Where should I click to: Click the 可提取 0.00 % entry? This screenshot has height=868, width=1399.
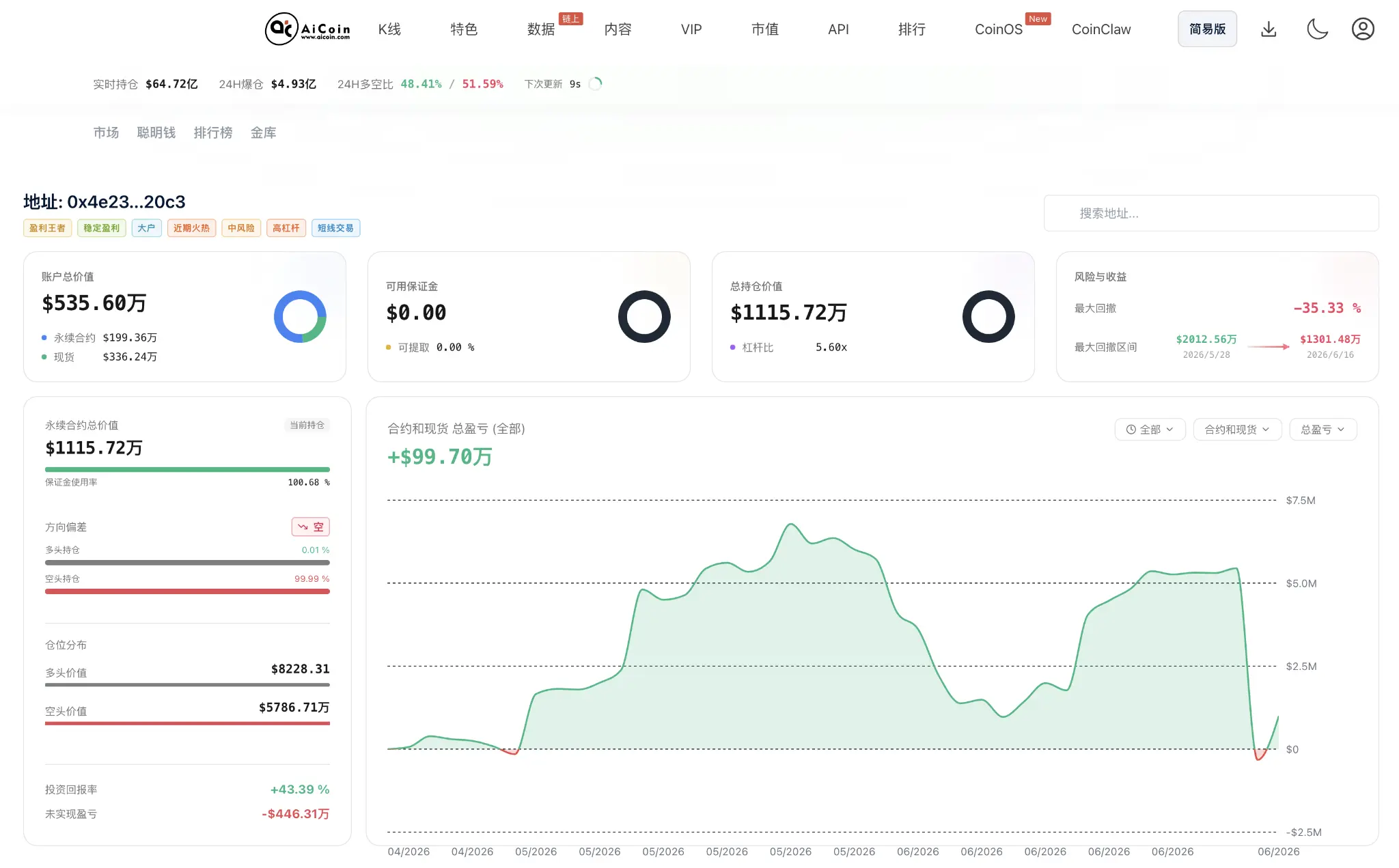430,347
